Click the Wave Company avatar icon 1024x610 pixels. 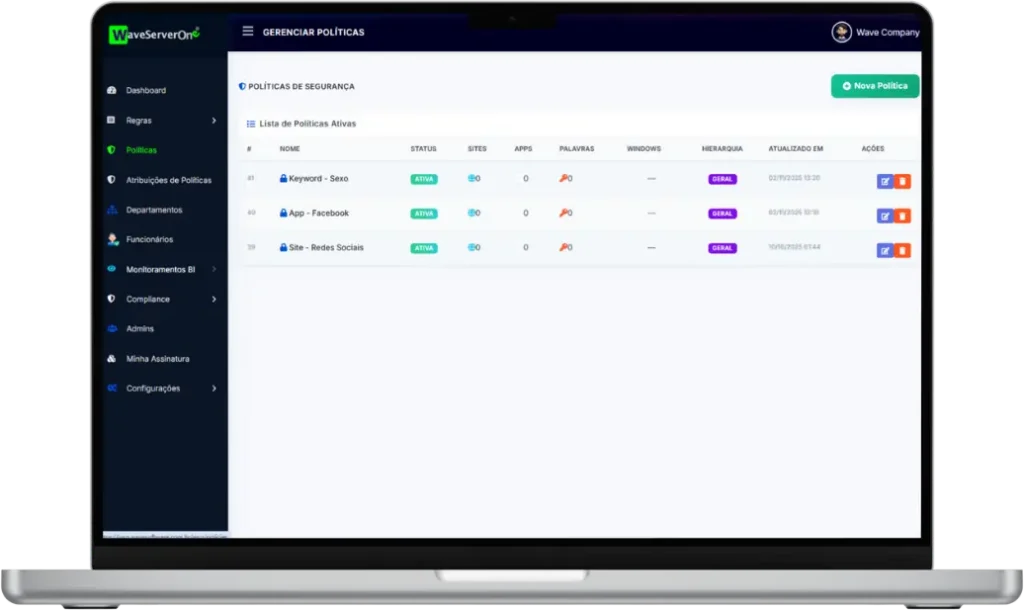pyautogui.click(x=841, y=32)
